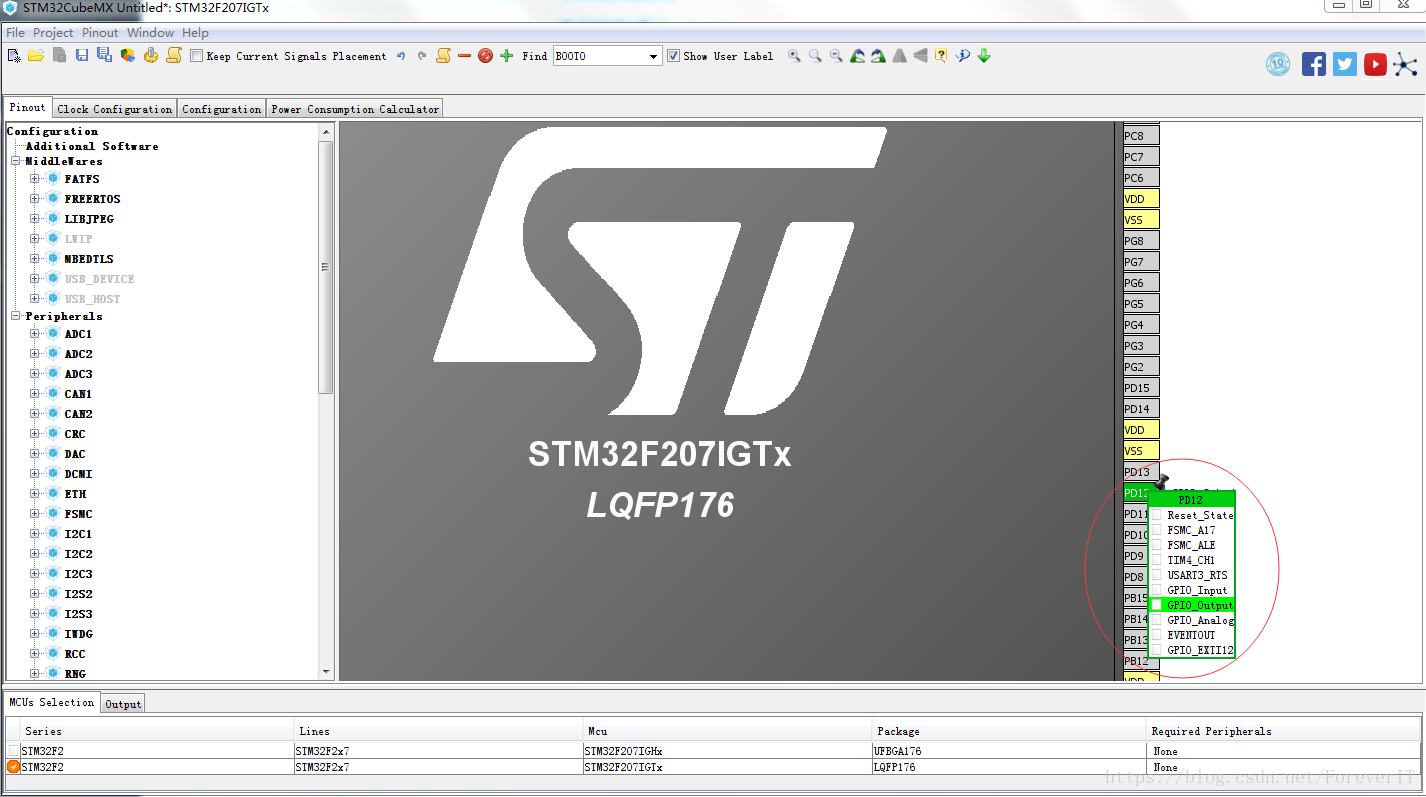Image resolution: width=1426 pixels, height=797 pixels.
Task: Click the red circle clear pinout icon
Action: 485,56
